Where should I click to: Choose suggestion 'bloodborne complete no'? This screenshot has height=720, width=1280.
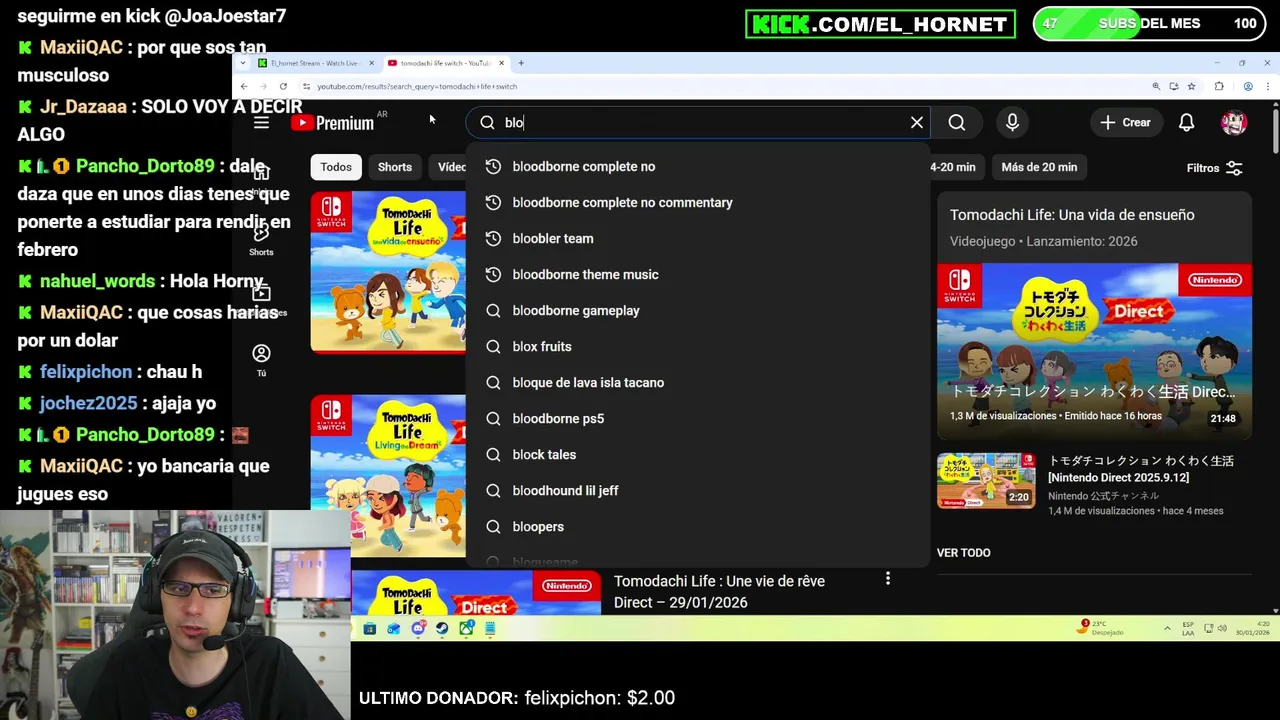click(x=698, y=166)
